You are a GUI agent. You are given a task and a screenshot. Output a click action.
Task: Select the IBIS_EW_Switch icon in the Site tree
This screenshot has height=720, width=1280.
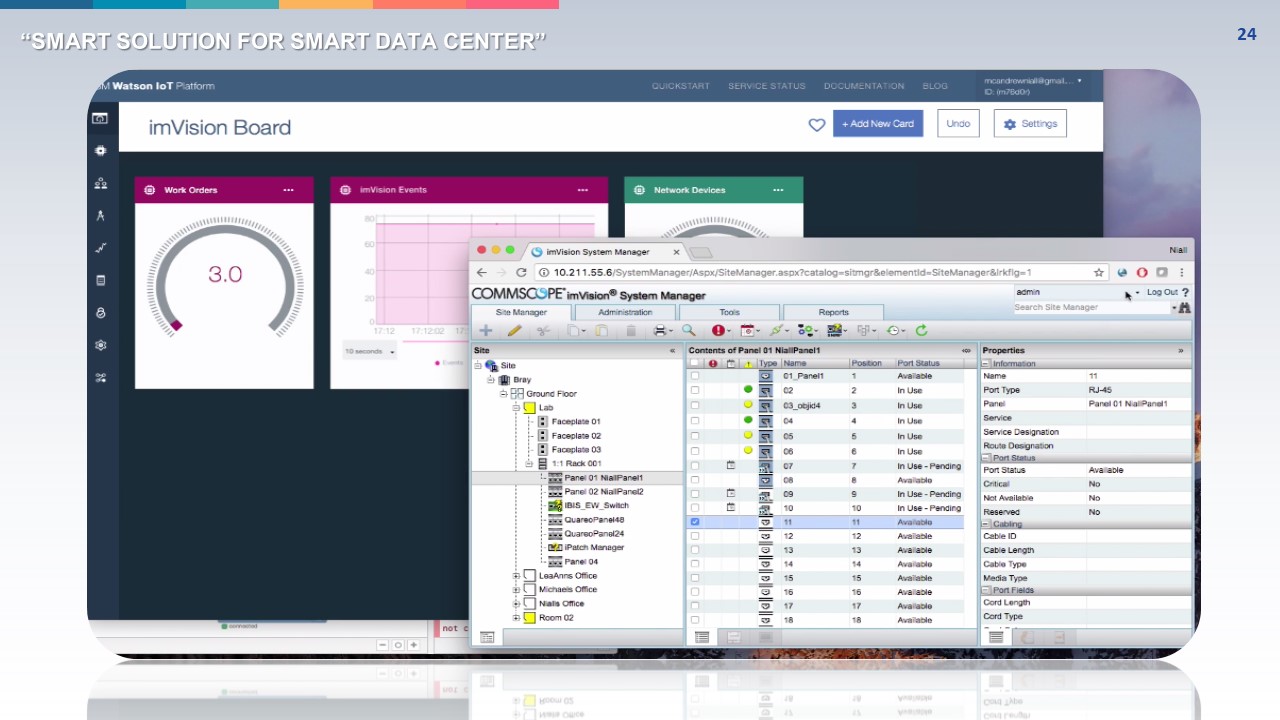click(555, 506)
